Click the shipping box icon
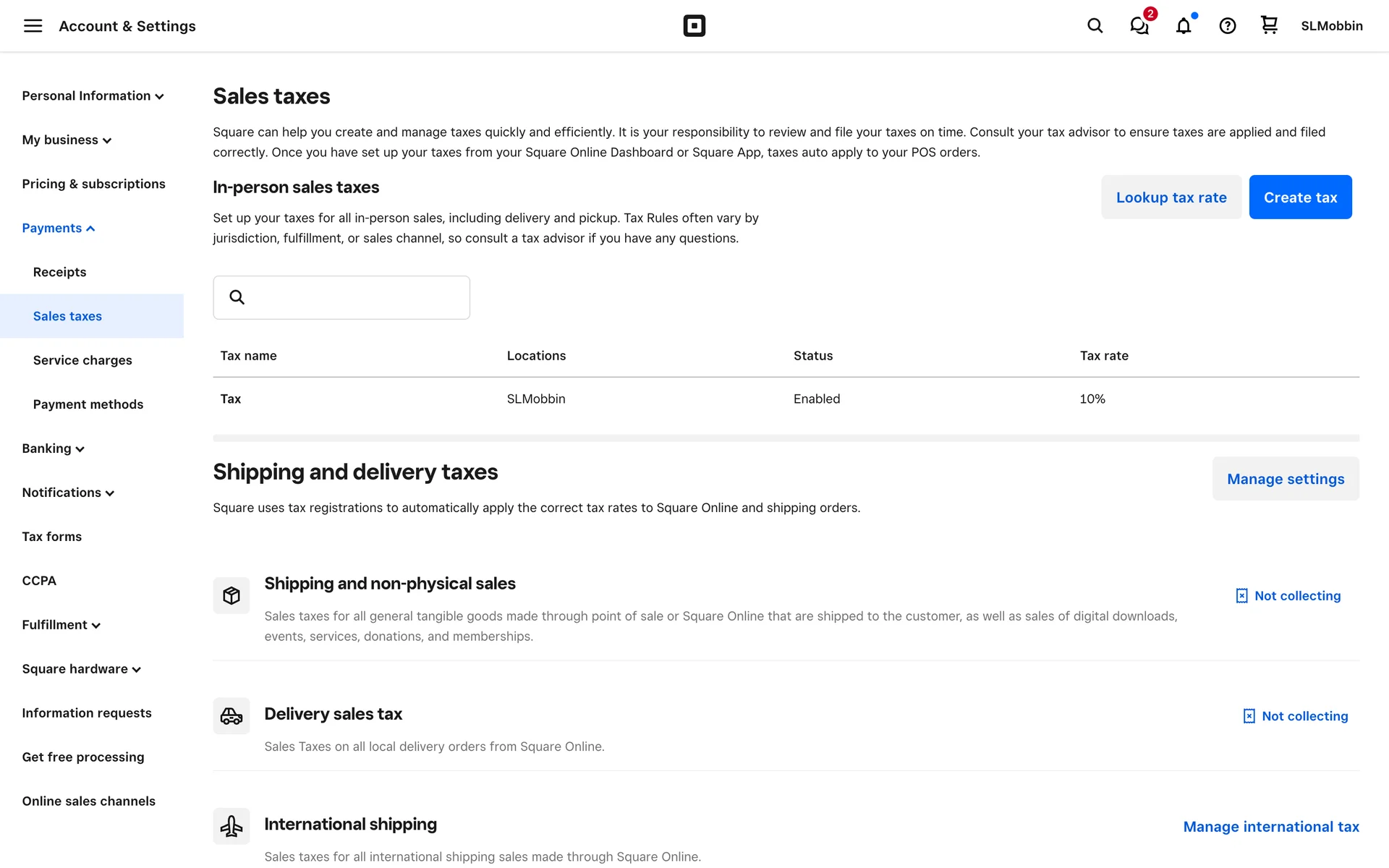This screenshot has width=1389, height=868. (231, 595)
